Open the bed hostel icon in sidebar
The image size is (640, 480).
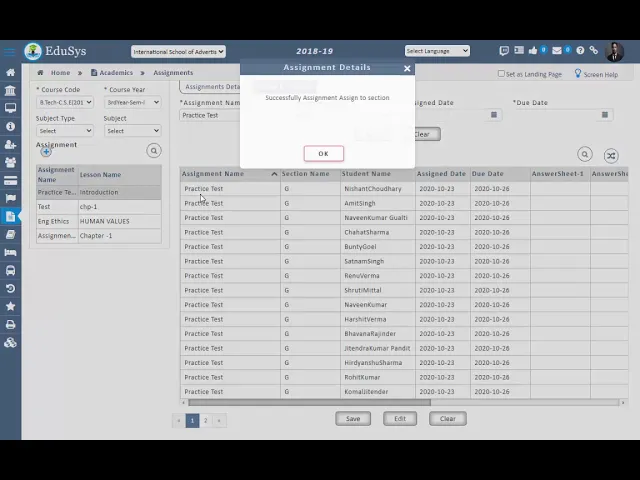coord(10,253)
